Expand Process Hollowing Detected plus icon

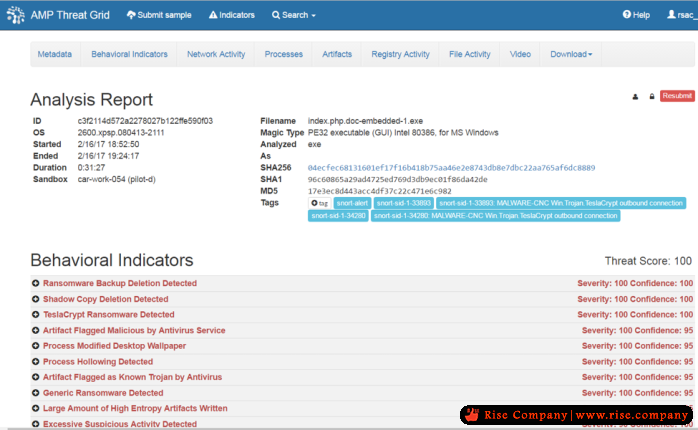[x=36, y=361]
